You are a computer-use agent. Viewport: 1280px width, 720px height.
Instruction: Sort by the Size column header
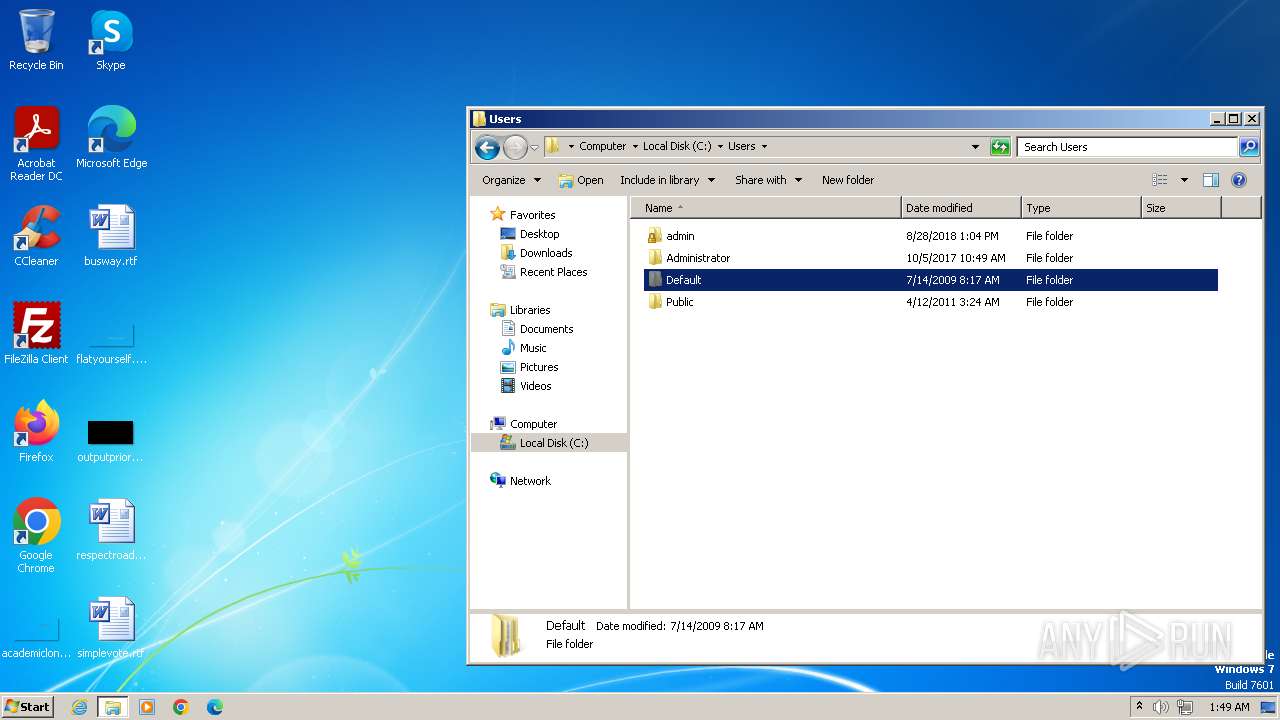(1181, 208)
